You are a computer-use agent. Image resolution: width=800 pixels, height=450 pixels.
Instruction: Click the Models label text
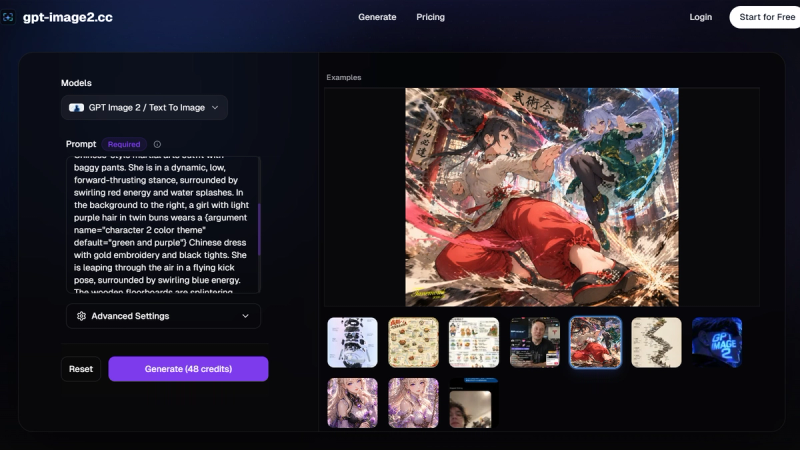(77, 83)
